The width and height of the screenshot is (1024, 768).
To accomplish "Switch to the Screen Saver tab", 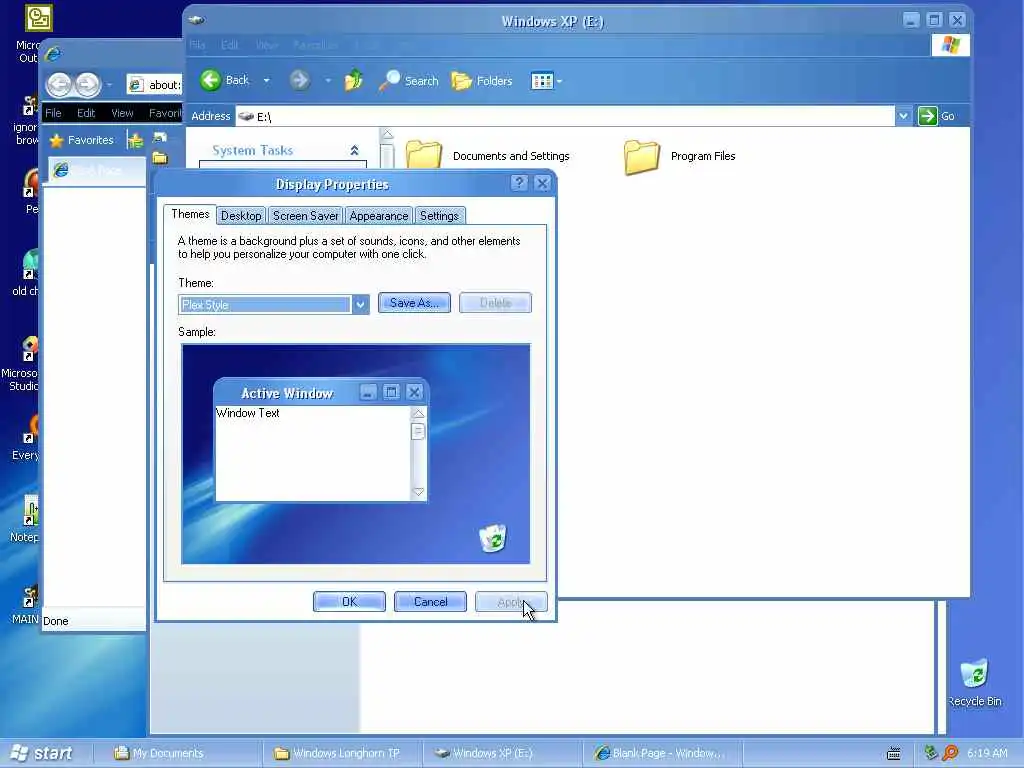I will coord(305,216).
